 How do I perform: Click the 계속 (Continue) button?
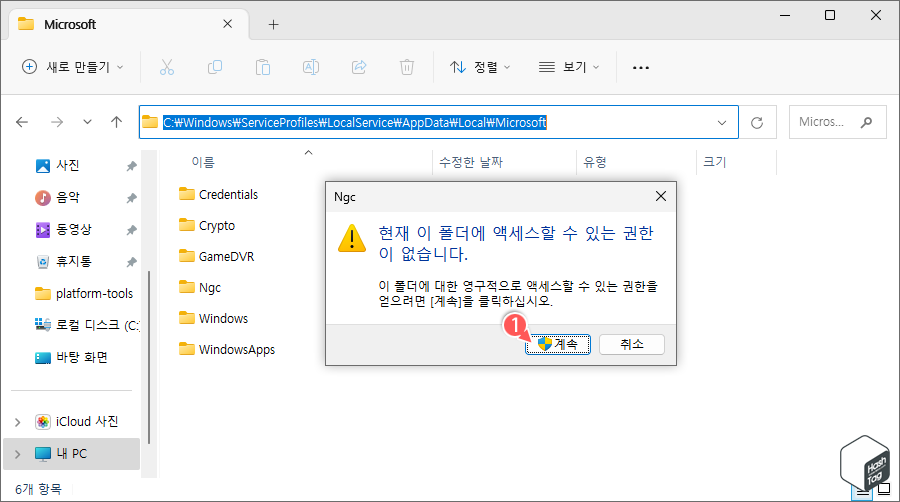(x=558, y=344)
